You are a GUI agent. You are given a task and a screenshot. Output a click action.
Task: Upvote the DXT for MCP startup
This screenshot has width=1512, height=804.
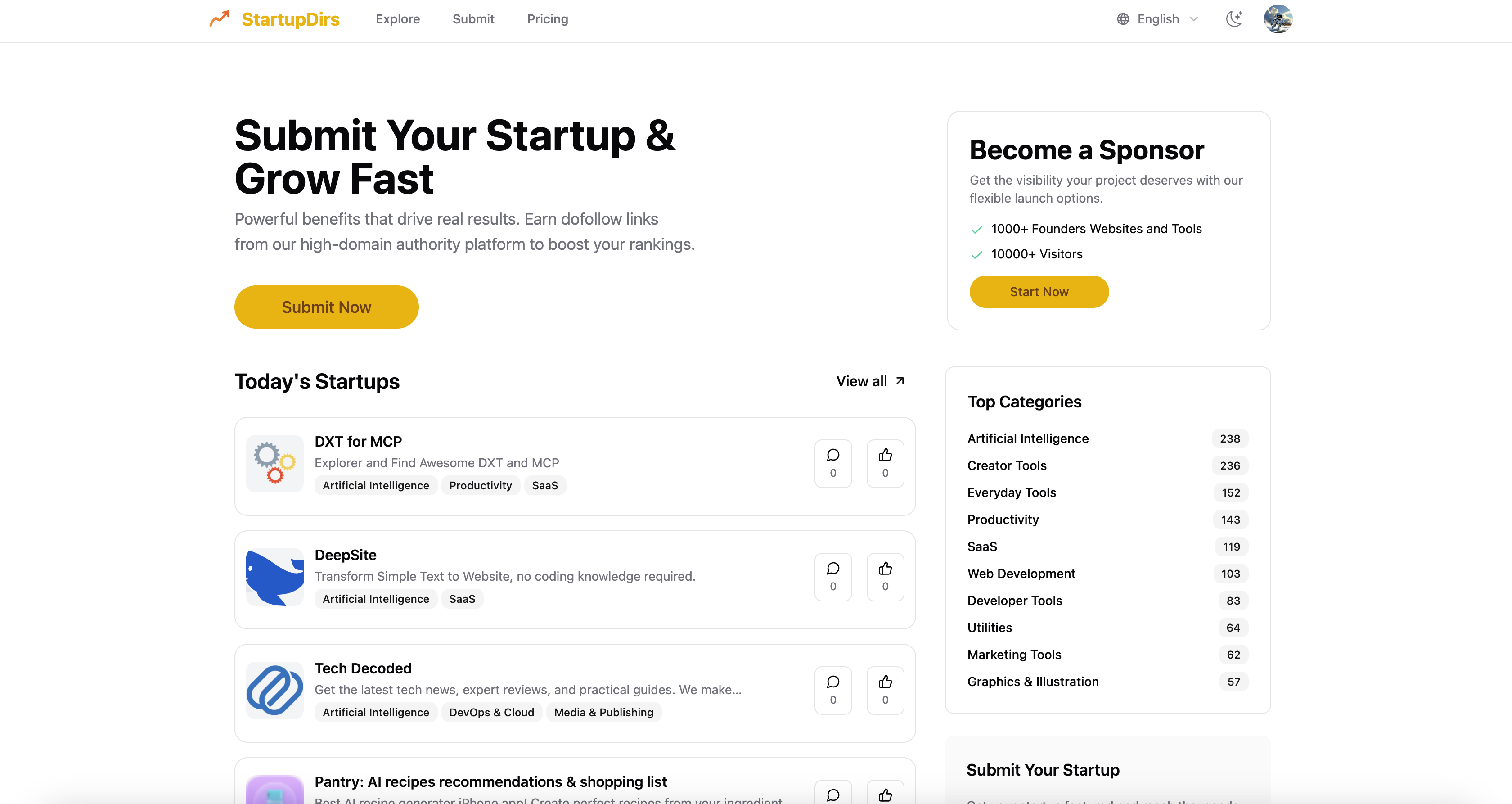click(x=885, y=463)
